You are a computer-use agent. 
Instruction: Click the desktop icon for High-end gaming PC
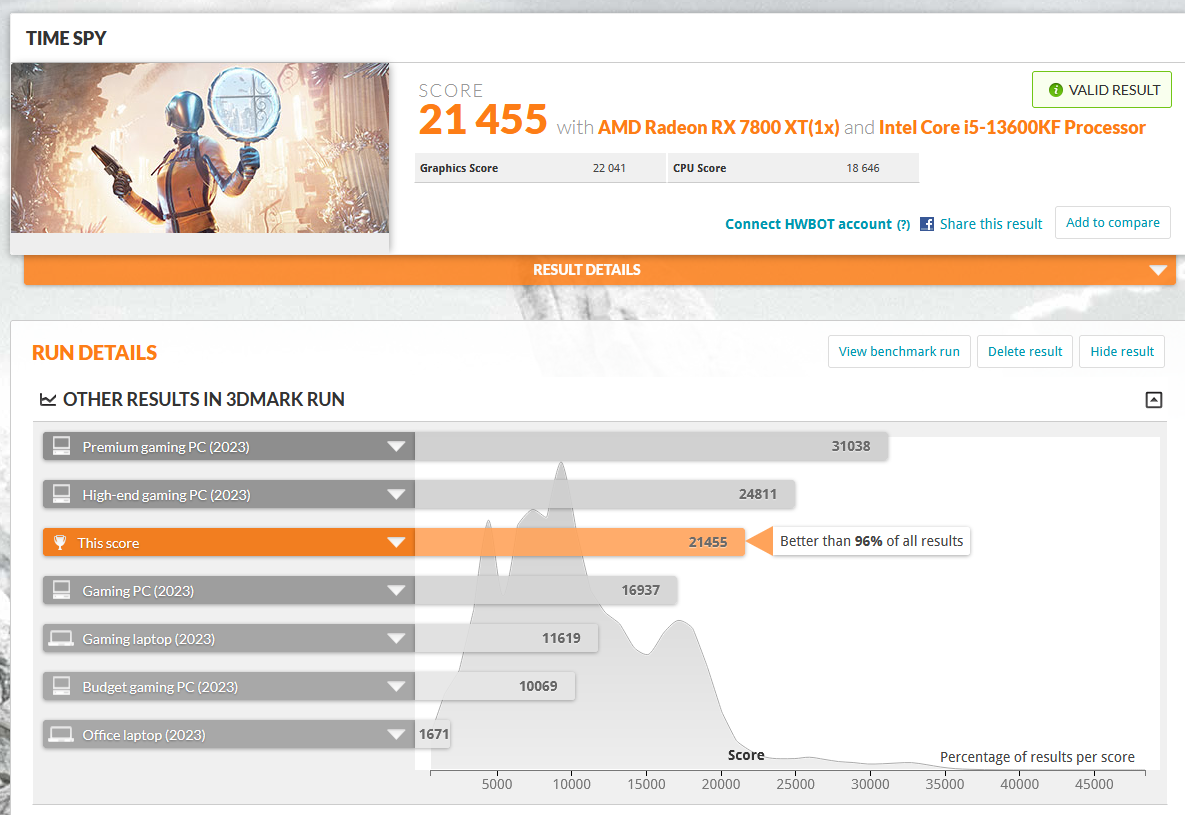pos(61,494)
